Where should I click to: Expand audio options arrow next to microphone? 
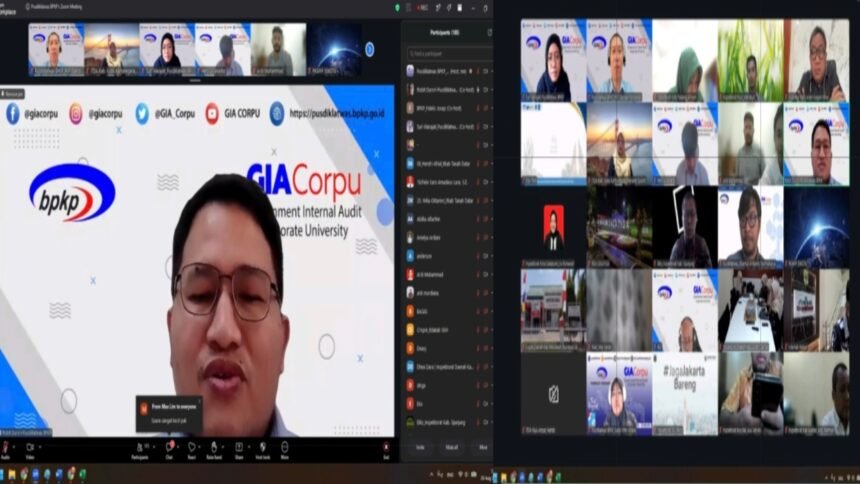[x=14, y=447]
